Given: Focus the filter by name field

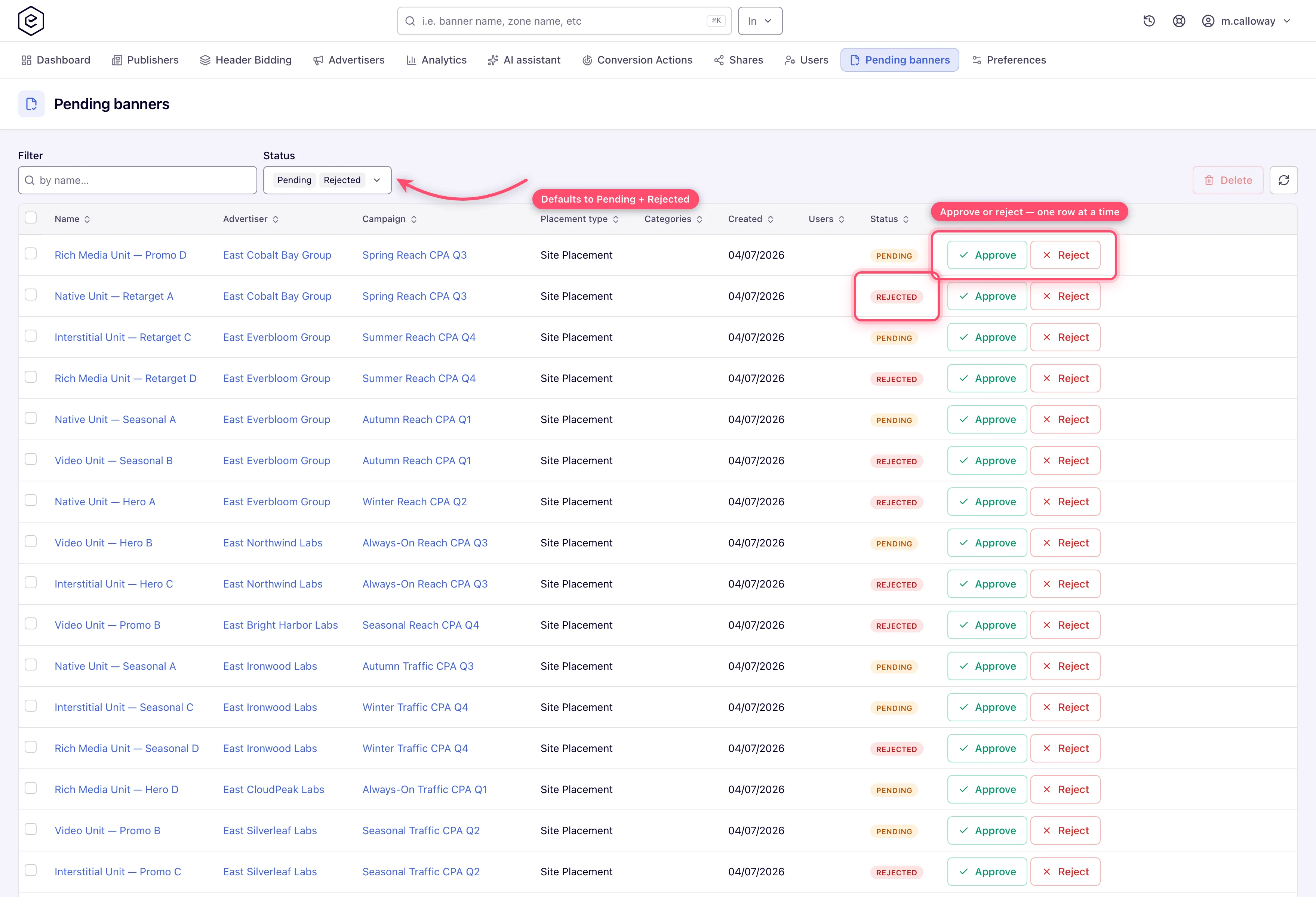Looking at the screenshot, I should click(x=137, y=180).
